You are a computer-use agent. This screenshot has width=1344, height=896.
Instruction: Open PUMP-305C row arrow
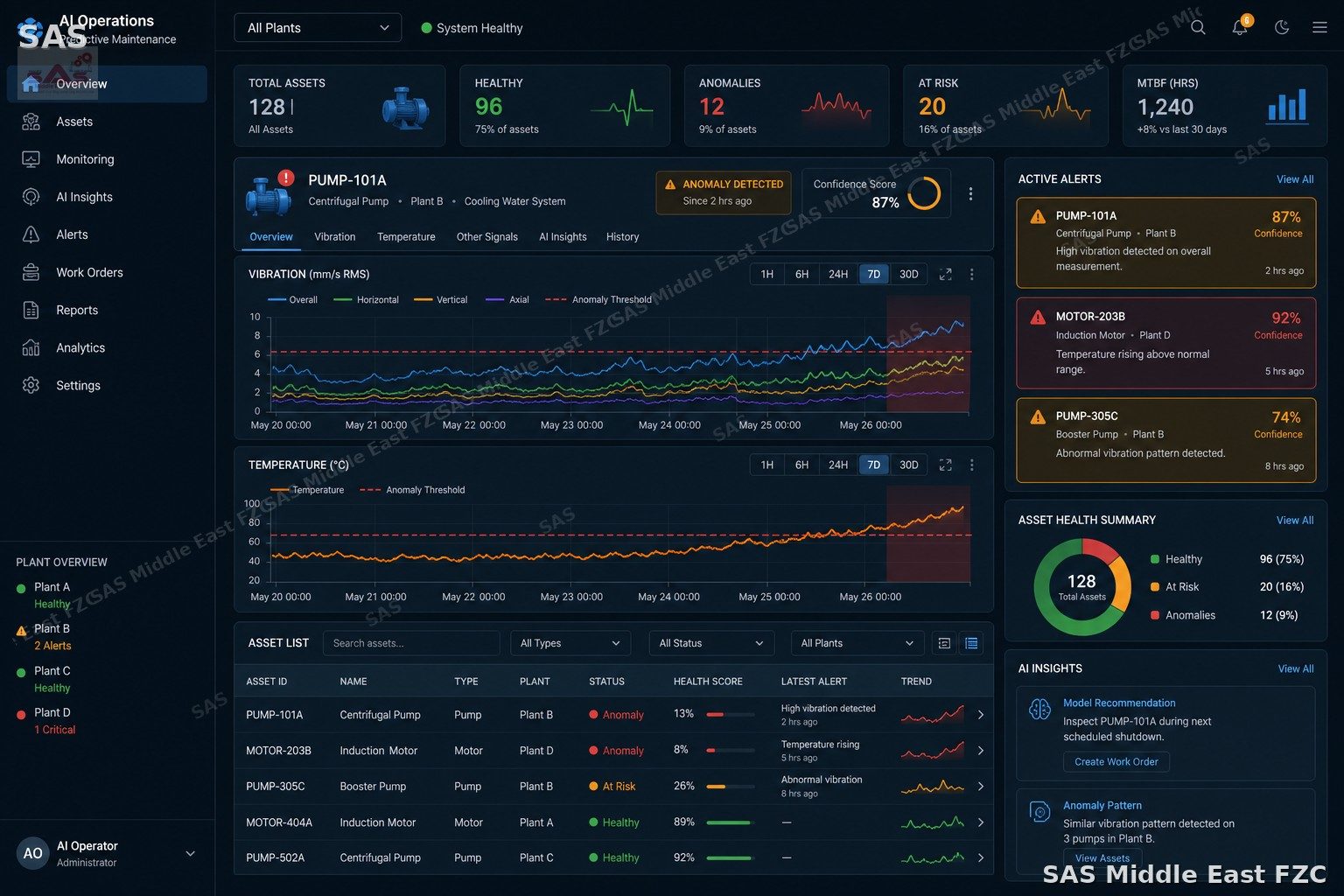tap(980, 787)
